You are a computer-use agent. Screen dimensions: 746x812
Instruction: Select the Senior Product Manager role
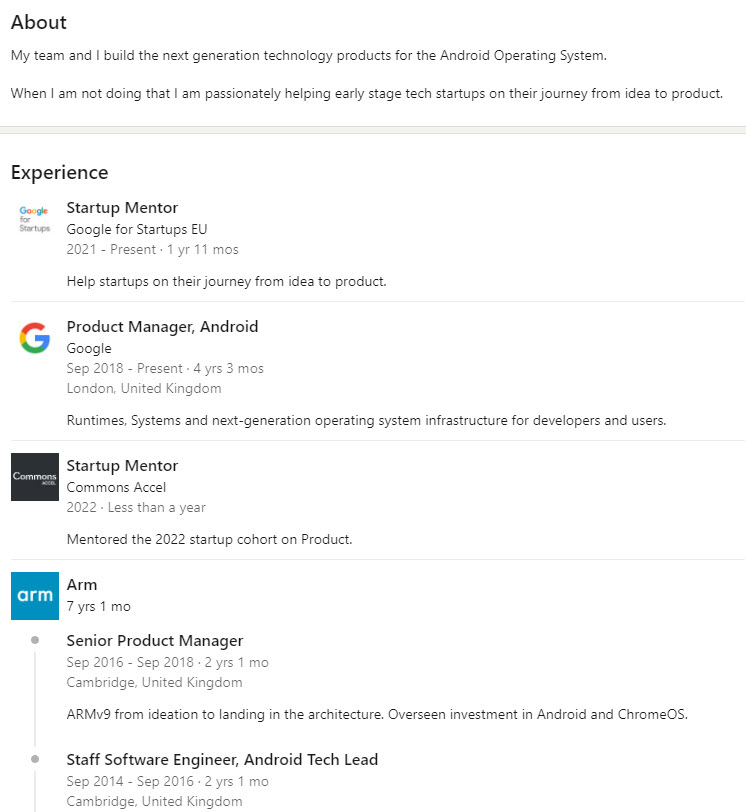[x=155, y=641]
